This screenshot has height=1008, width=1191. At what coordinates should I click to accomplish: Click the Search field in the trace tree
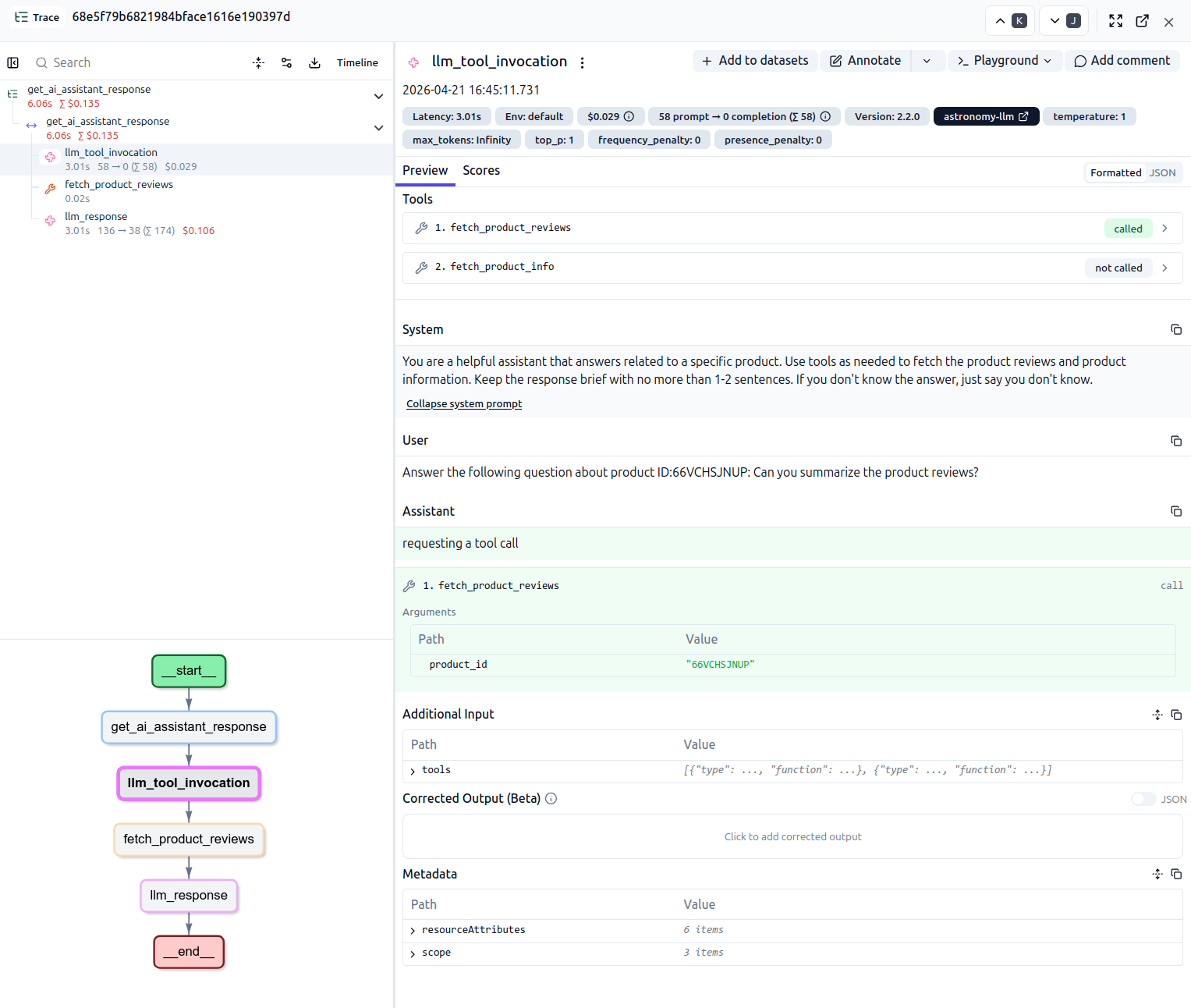click(x=140, y=62)
